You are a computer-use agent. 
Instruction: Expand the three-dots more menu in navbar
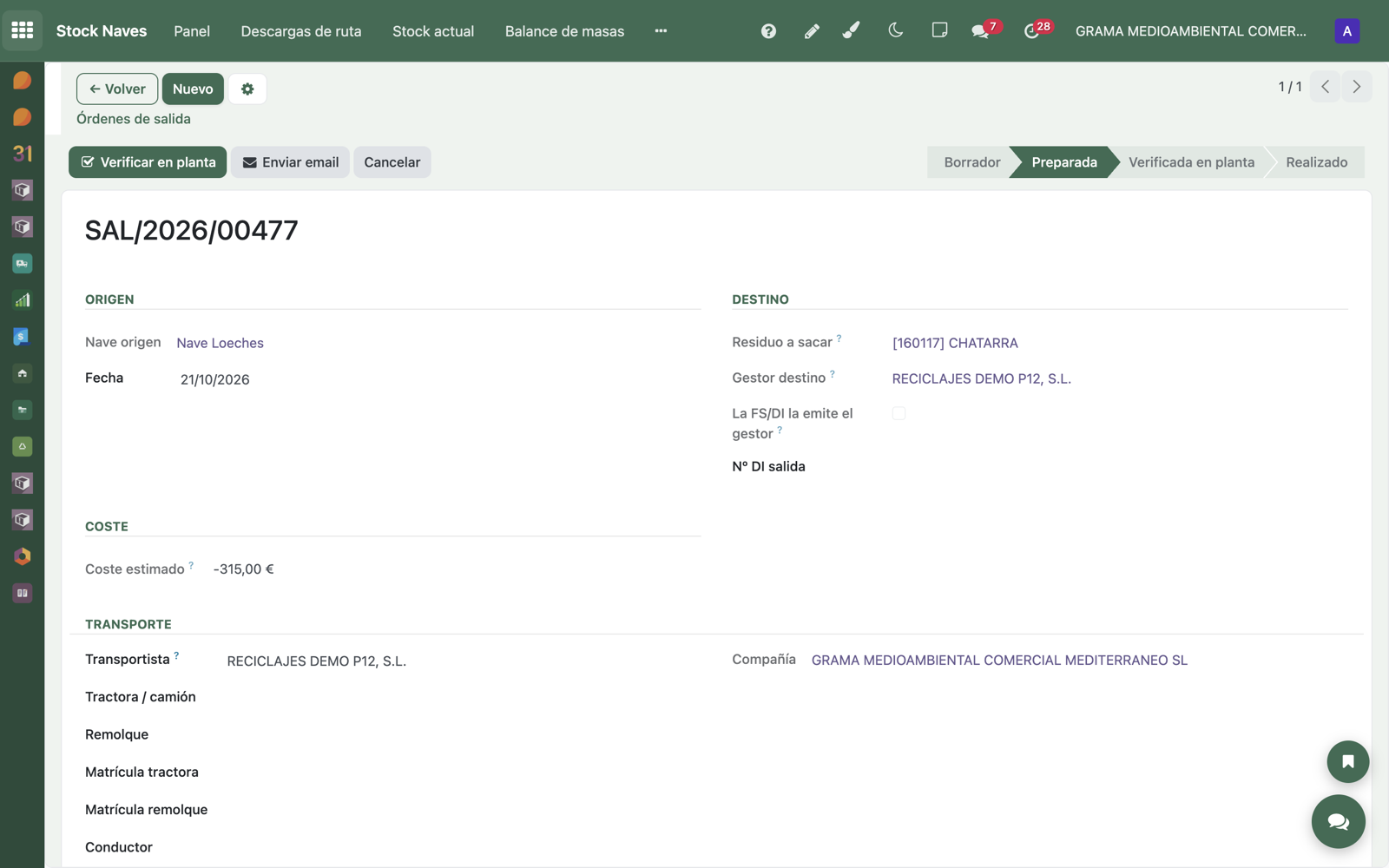[661, 31]
